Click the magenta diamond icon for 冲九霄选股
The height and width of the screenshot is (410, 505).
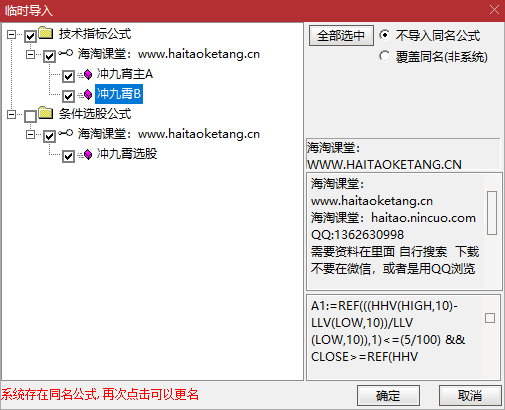(88, 154)
